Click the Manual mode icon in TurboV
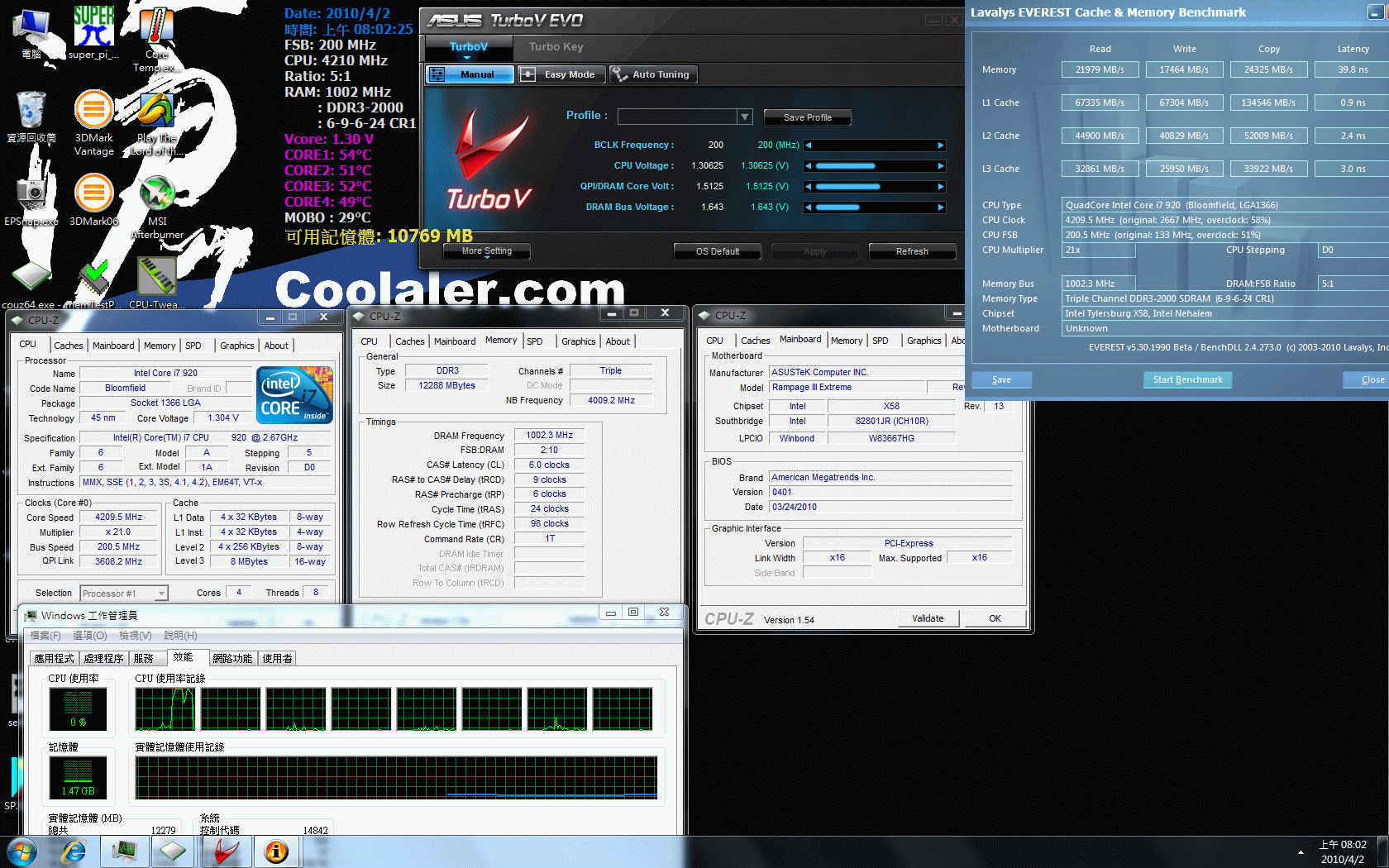The image size is (1389, 868). tap(437, 74)
